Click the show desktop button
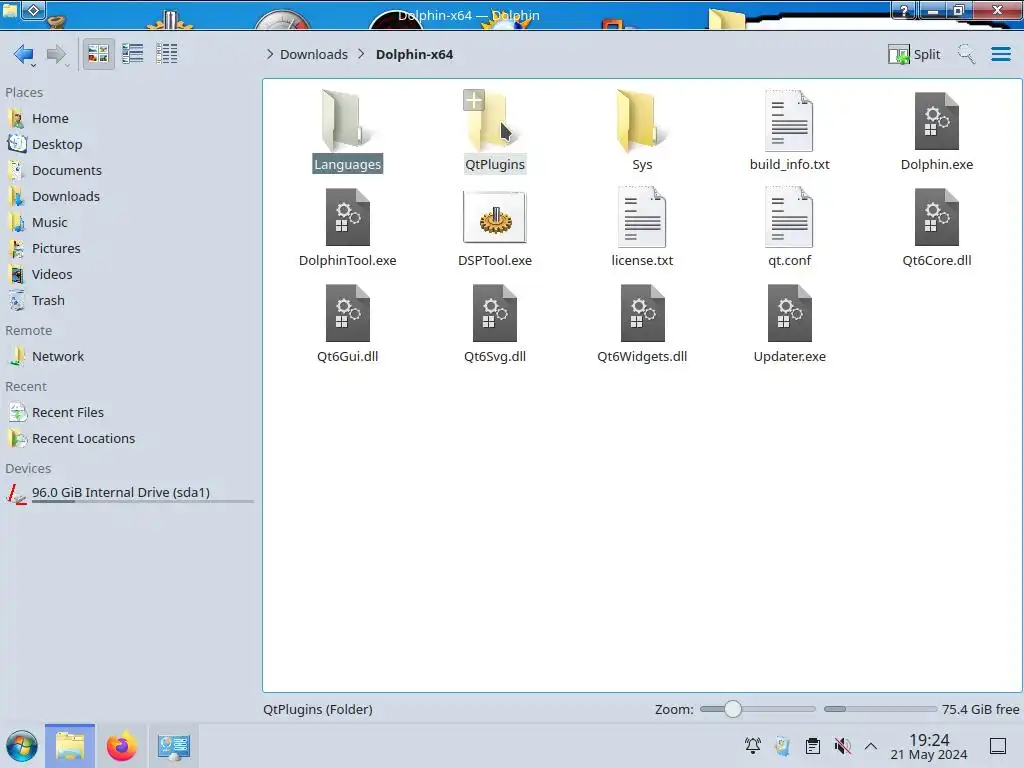 [x=997, y=745]
